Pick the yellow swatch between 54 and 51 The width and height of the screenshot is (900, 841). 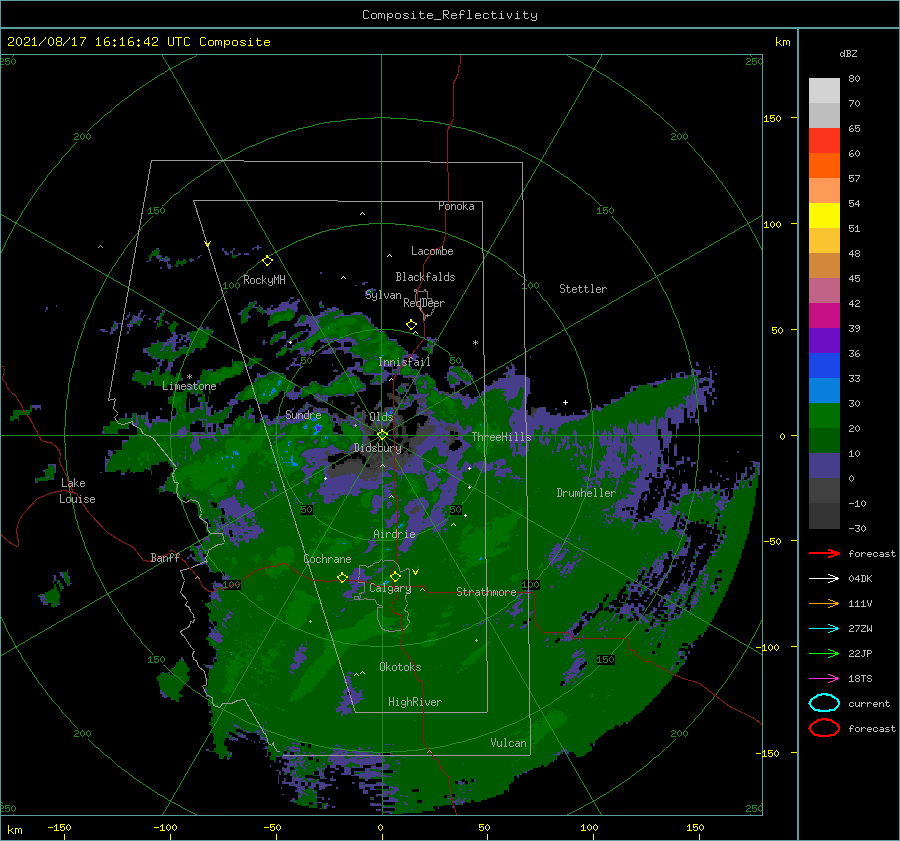(x=824, y=215)
